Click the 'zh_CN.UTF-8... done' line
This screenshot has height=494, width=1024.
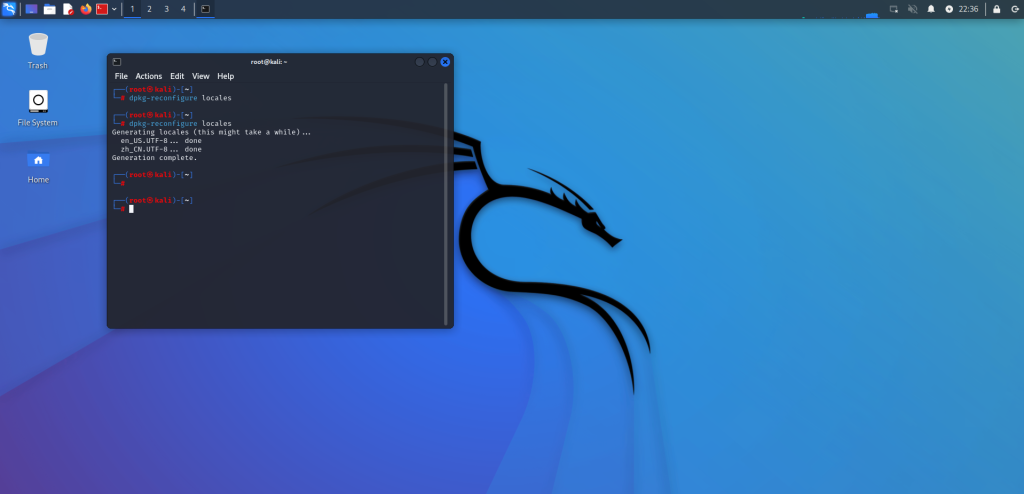(161, 150)
